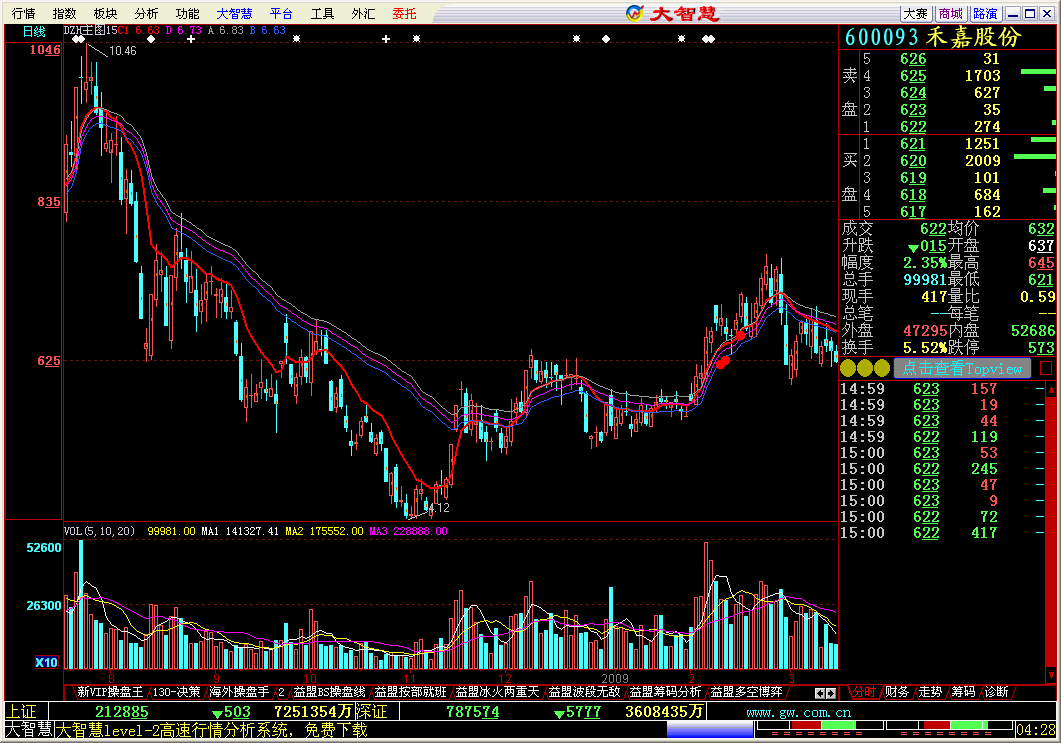1061x743 pixels.
Task: Click the blue progress bar in status bar
Action: tap(710, 729)
